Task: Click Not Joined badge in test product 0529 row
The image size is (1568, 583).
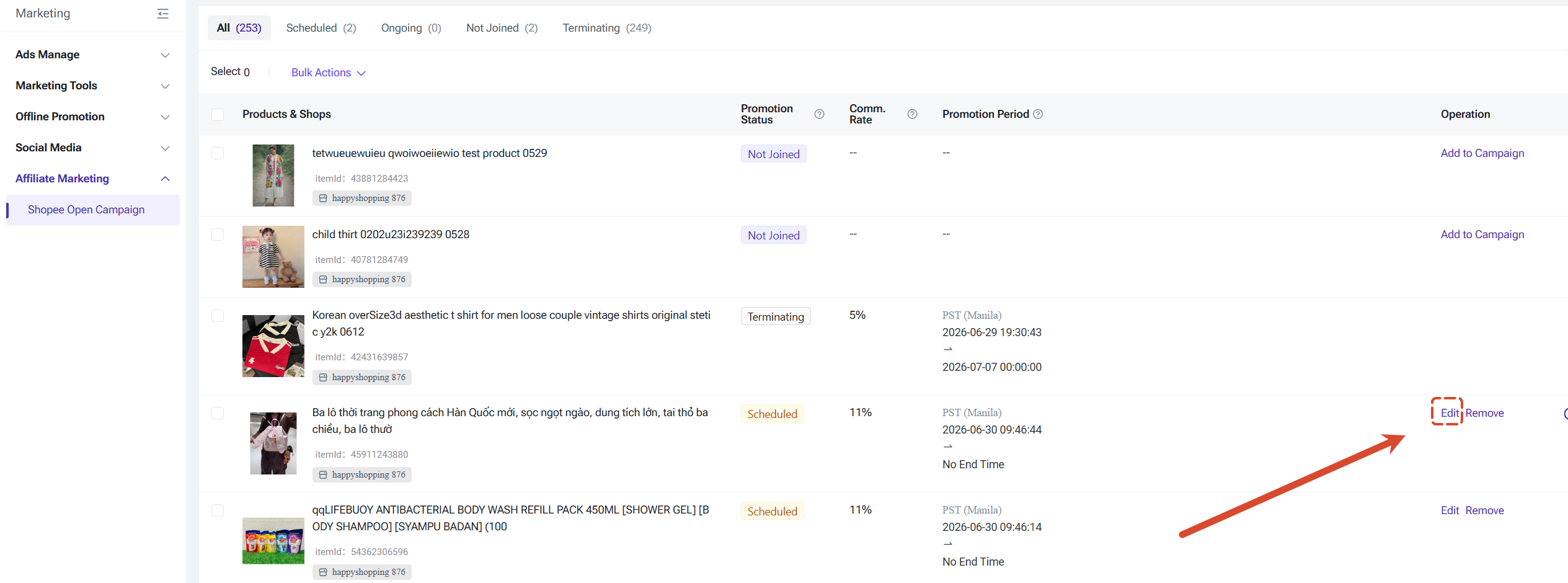Action: [774, 154]
